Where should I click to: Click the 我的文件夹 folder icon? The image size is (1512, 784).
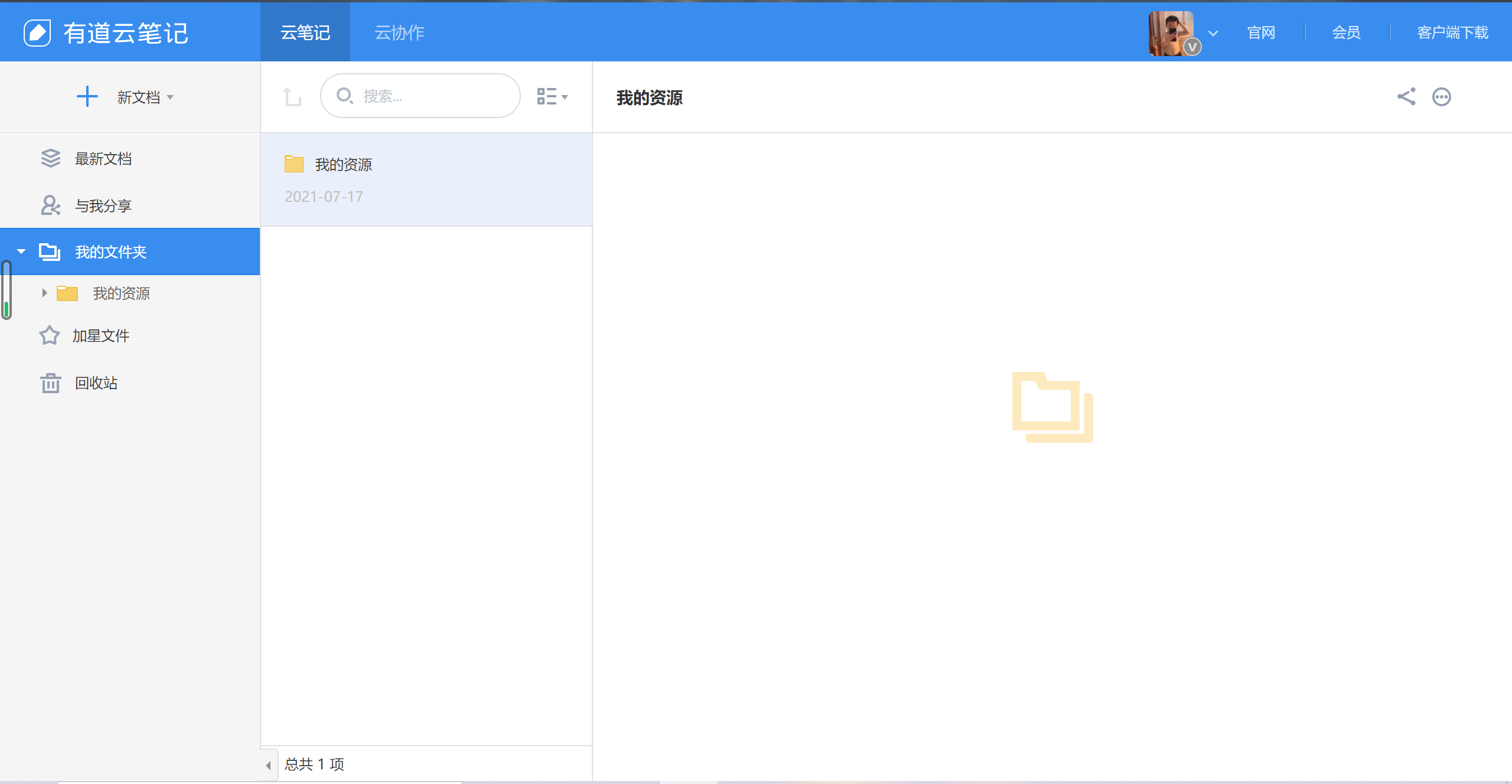pyautogui.click(x=50, y=252)
